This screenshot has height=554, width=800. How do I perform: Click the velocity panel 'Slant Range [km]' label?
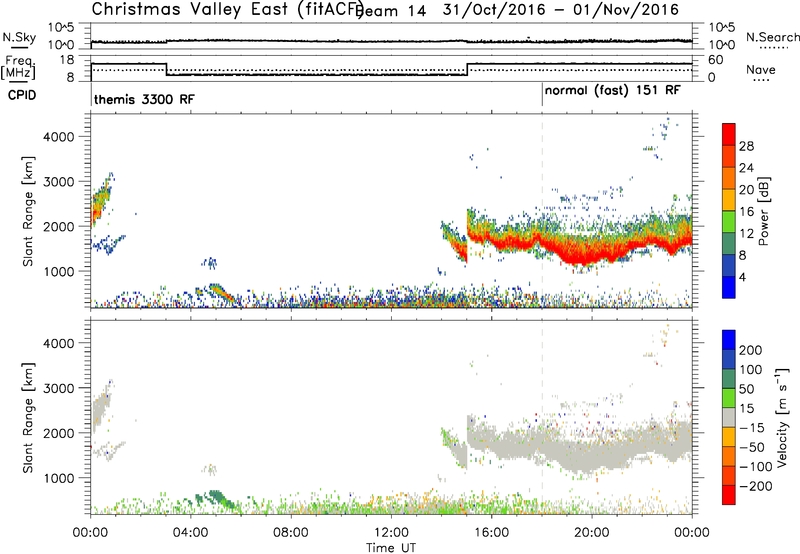pos(28,418)
